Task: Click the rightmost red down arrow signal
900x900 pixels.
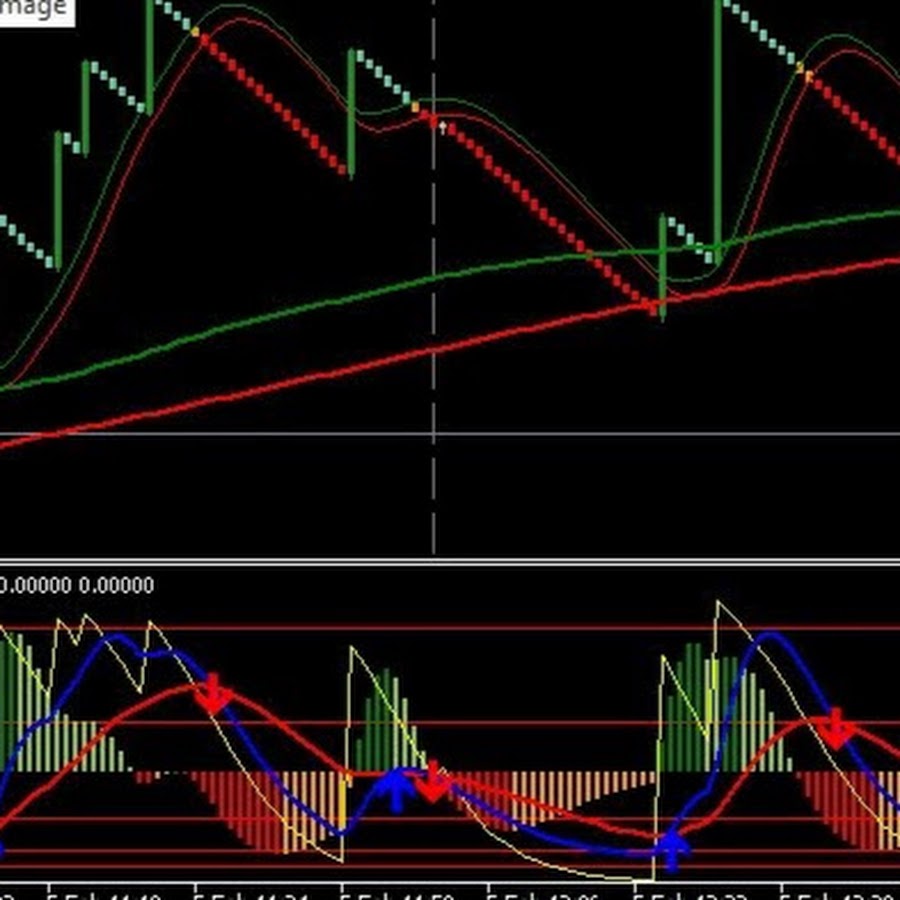Action: pos(837,729)
